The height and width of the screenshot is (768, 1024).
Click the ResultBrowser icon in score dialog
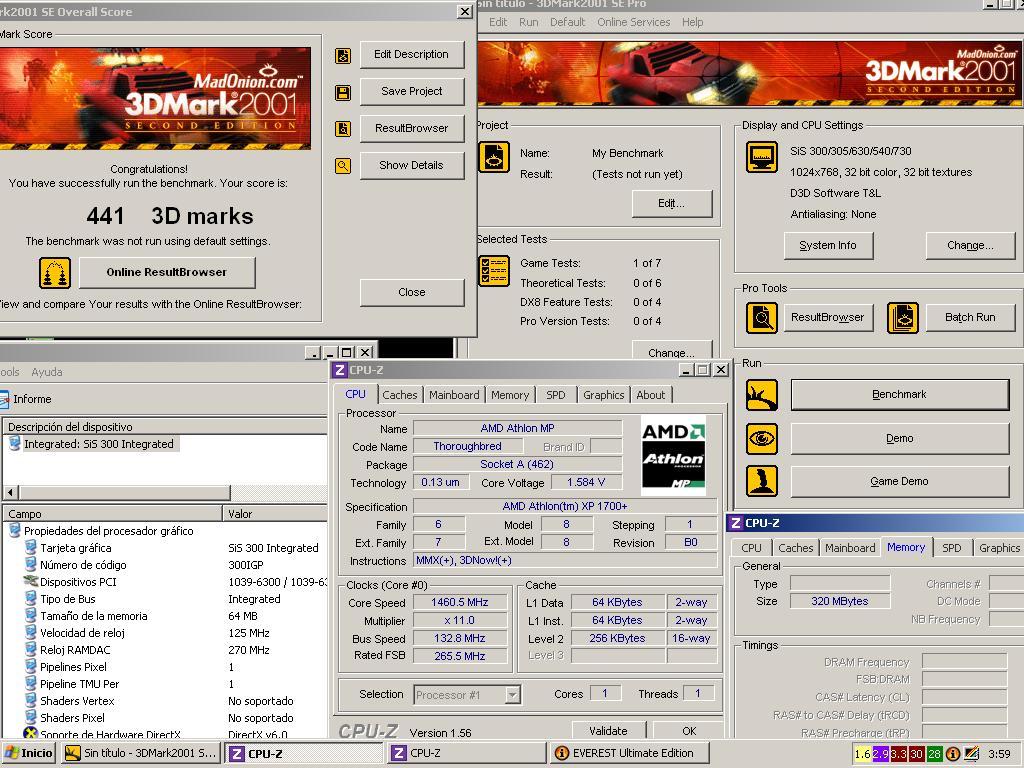pos(343,129)
